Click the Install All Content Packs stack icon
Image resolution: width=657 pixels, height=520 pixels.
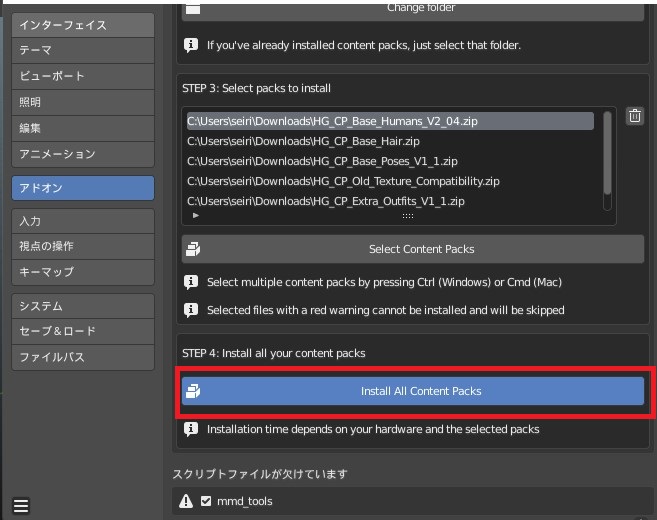click(193, 391)
